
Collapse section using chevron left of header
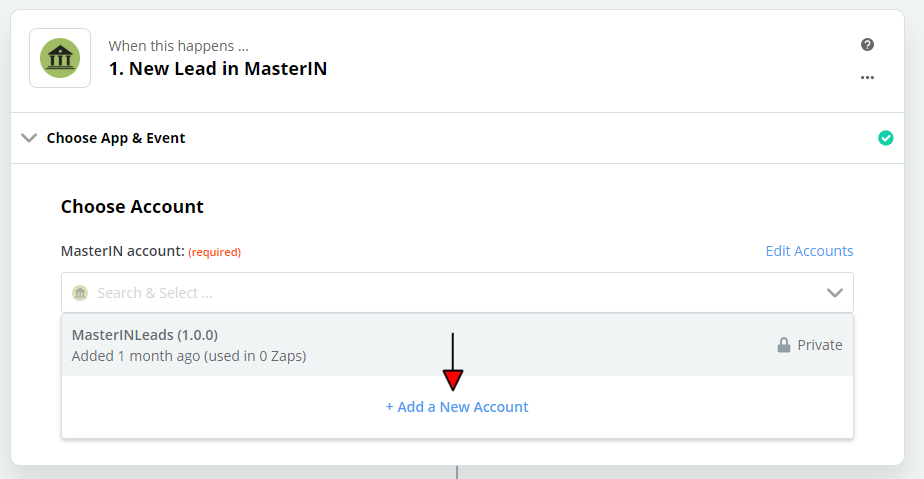(x=29, y=138)
